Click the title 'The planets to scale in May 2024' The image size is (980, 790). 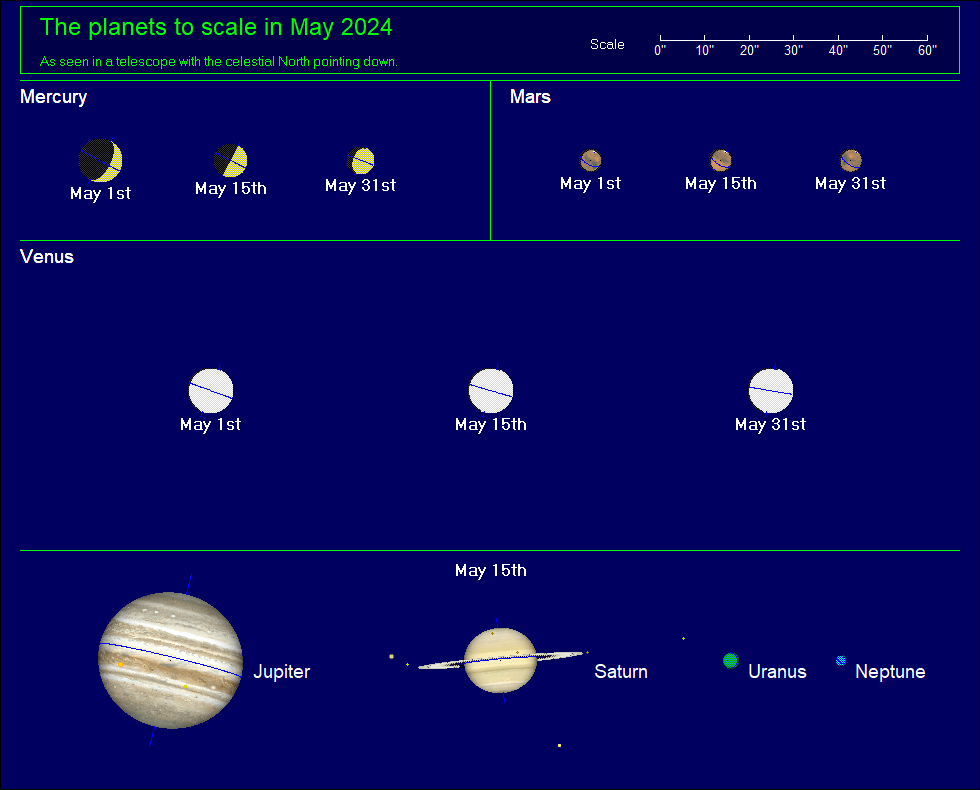[x=216, y=28]
